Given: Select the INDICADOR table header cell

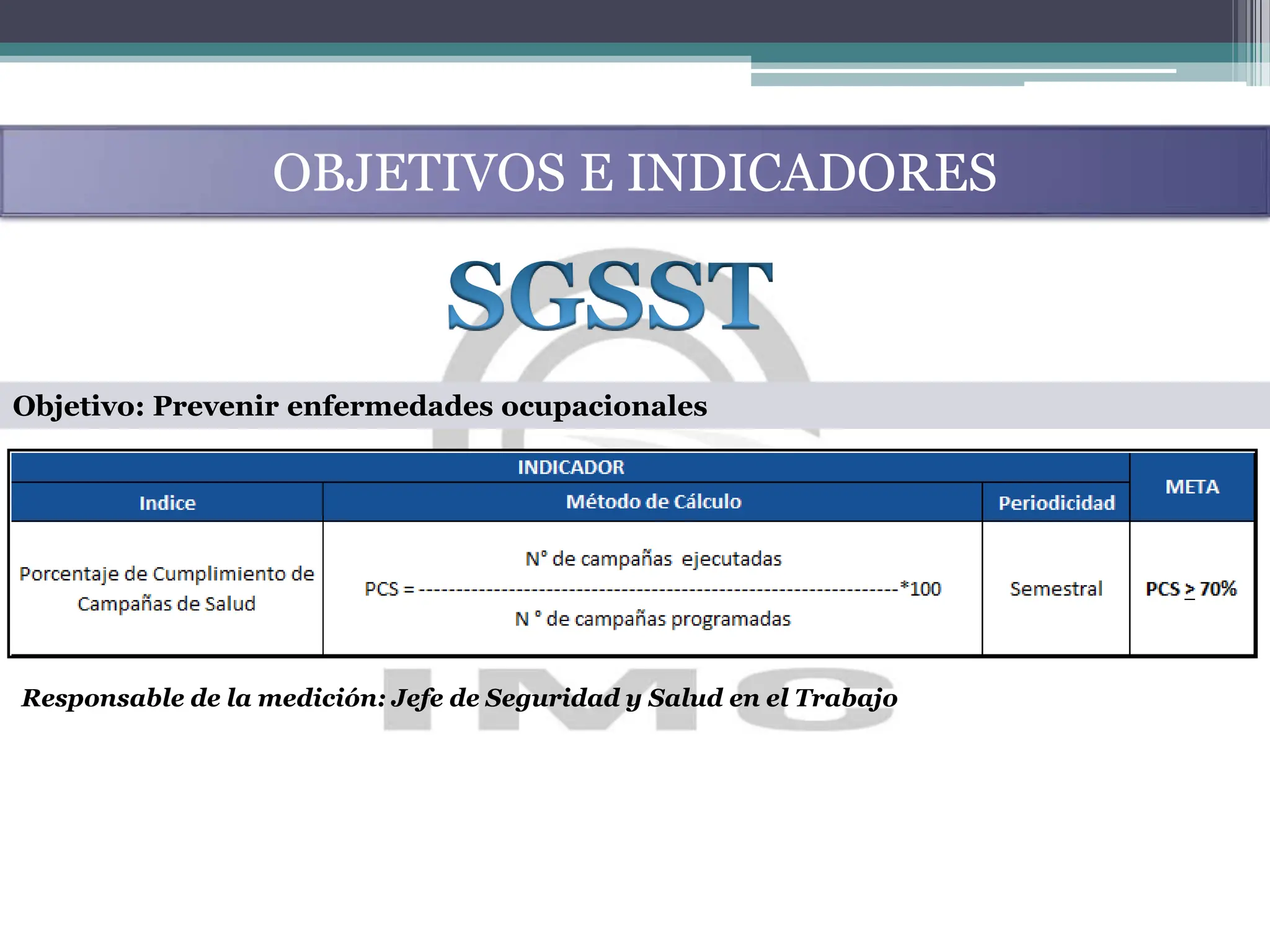Looking at the screenshot, I should 571,467.
